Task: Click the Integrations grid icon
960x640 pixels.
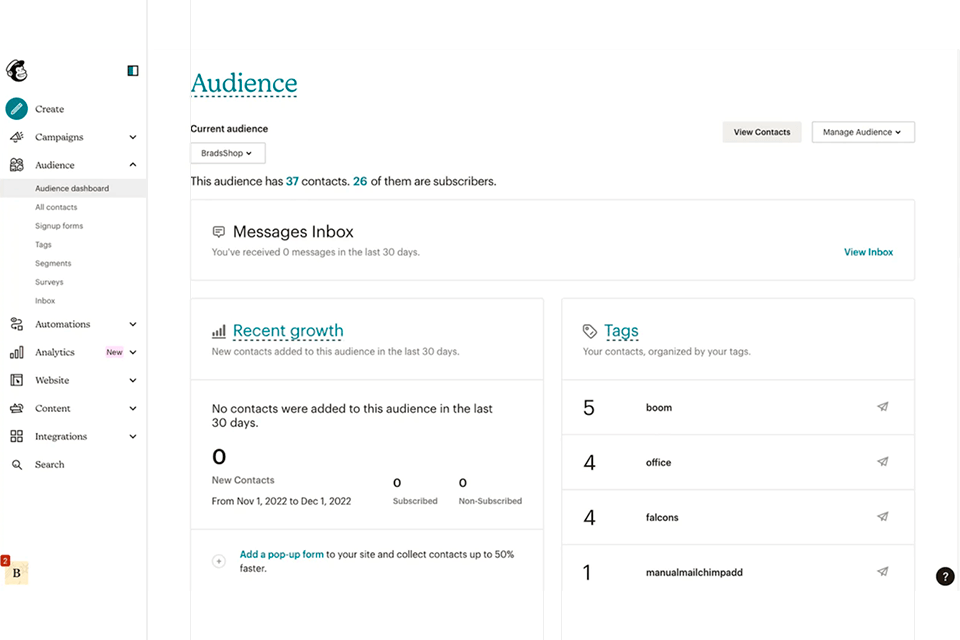Action: point(17,436)
